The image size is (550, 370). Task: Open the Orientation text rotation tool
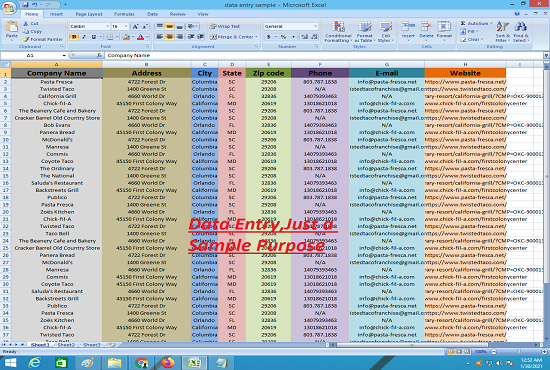pyautogui.click(x=192, y=26)
